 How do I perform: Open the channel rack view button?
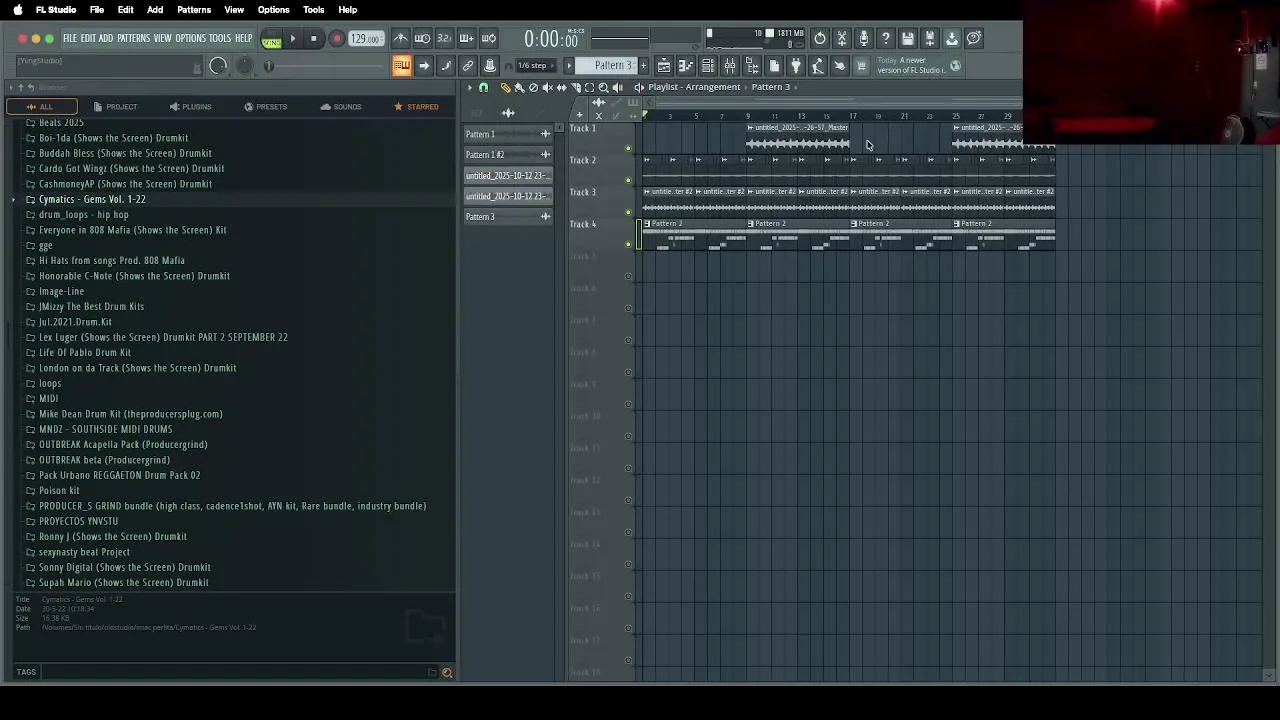click(x=708, y=66)
